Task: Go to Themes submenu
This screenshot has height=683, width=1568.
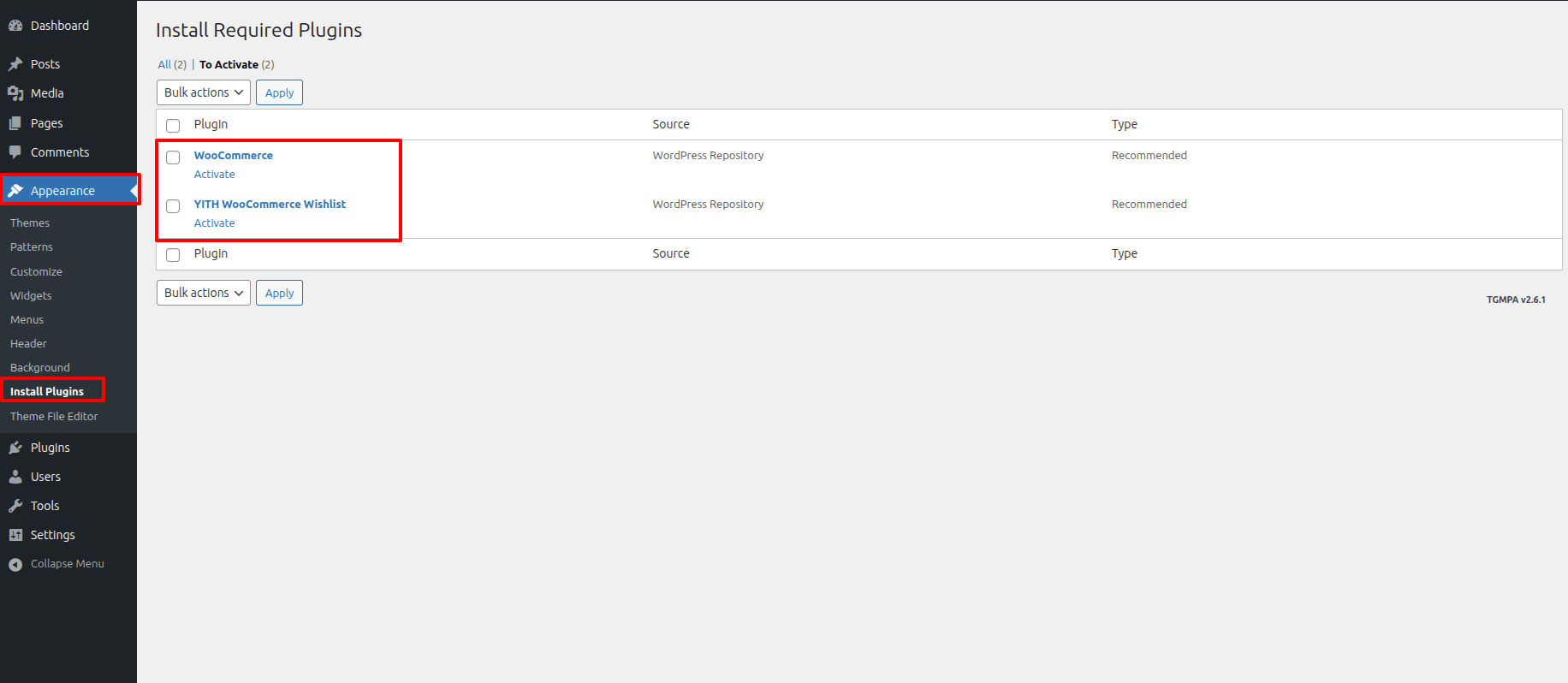Action: [x=30, y=223]
